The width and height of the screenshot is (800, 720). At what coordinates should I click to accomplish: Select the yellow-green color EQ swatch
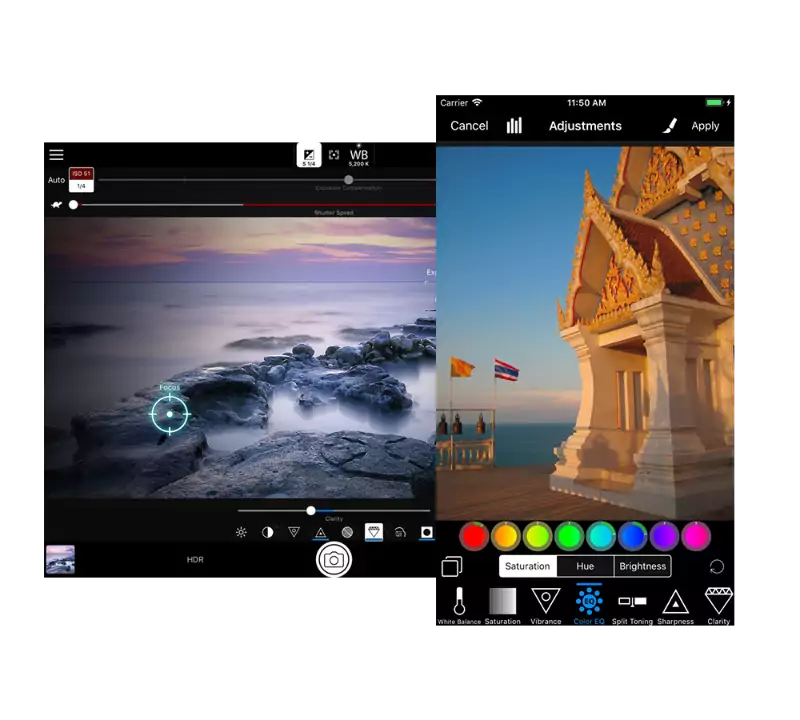coord(537,536)
